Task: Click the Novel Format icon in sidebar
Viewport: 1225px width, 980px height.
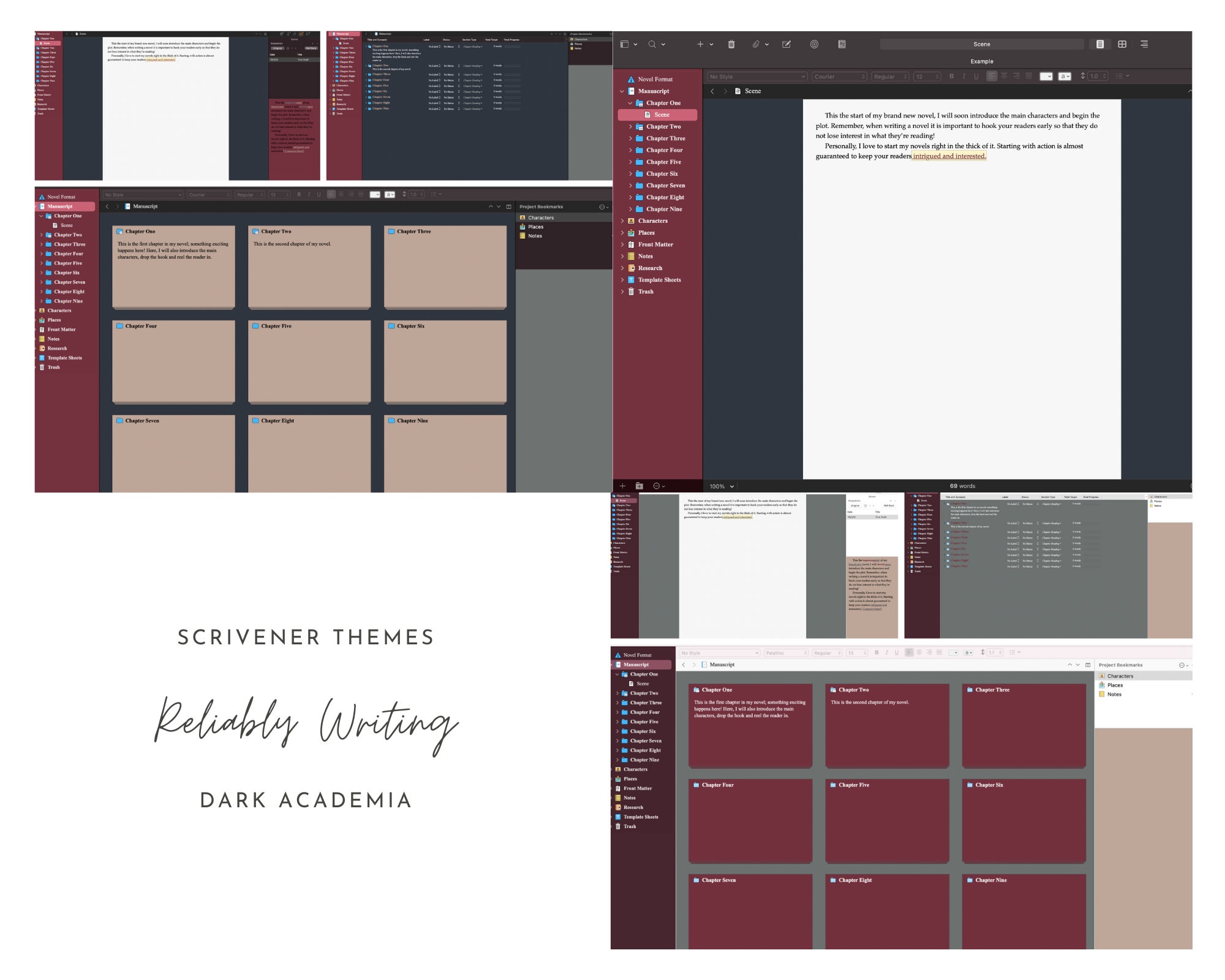Action: 629,79
